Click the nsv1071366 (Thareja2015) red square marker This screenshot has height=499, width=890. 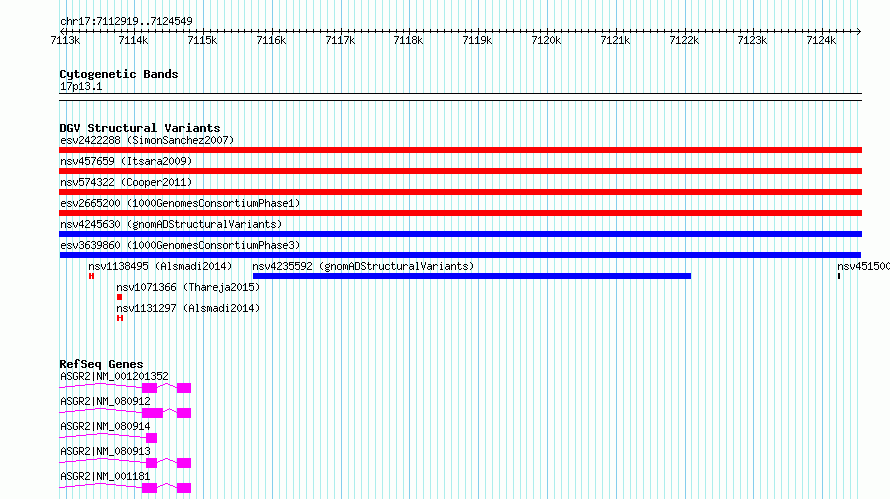pyautogui.click(x=119, y=297)
